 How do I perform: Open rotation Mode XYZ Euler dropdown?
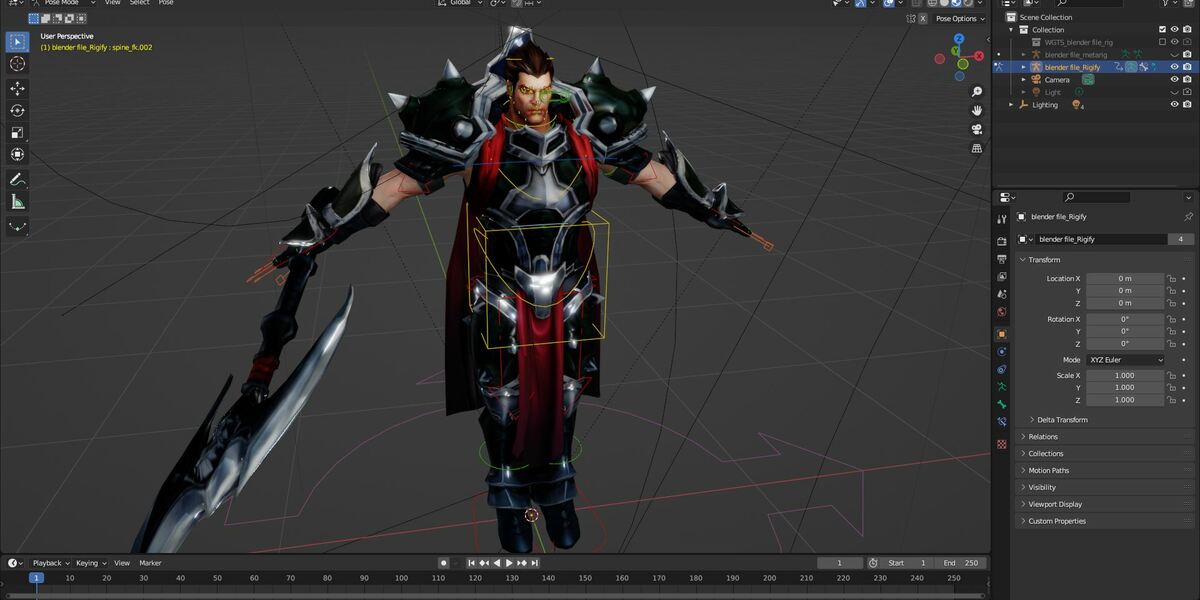click(1125, 360)
